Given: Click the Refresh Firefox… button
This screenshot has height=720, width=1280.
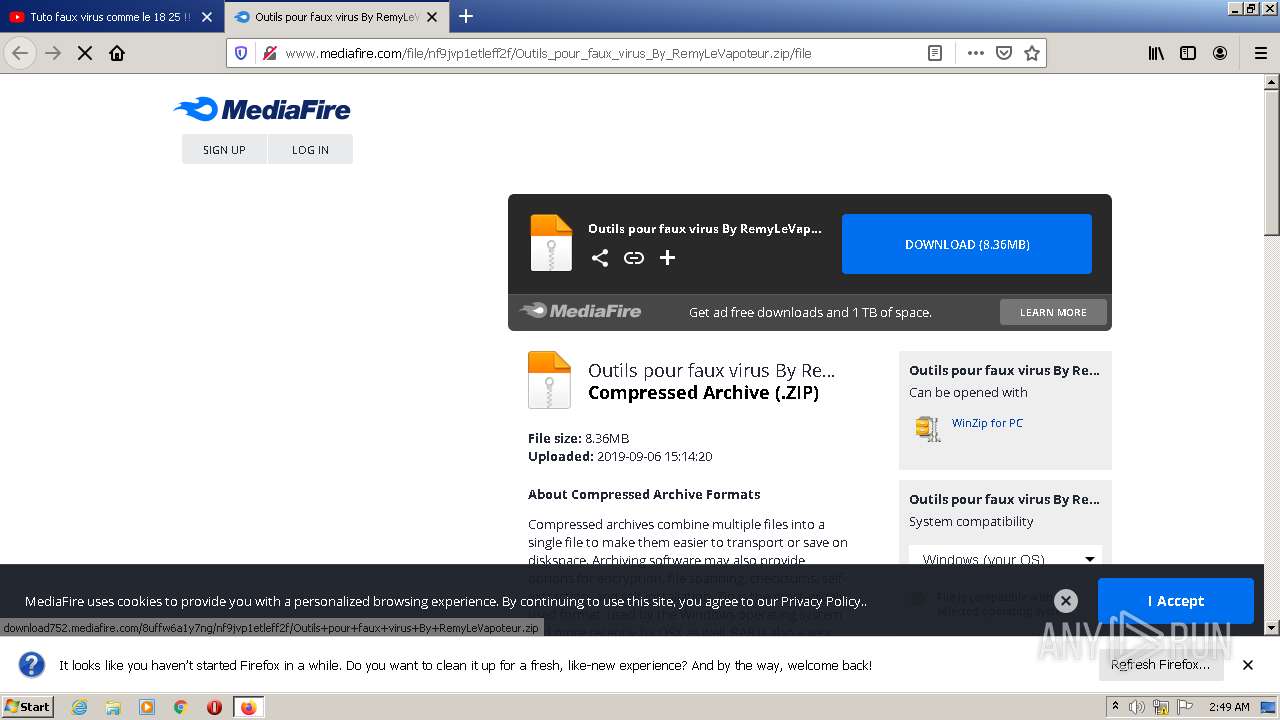Looking at the screenshot, I should click(1161, 664).
